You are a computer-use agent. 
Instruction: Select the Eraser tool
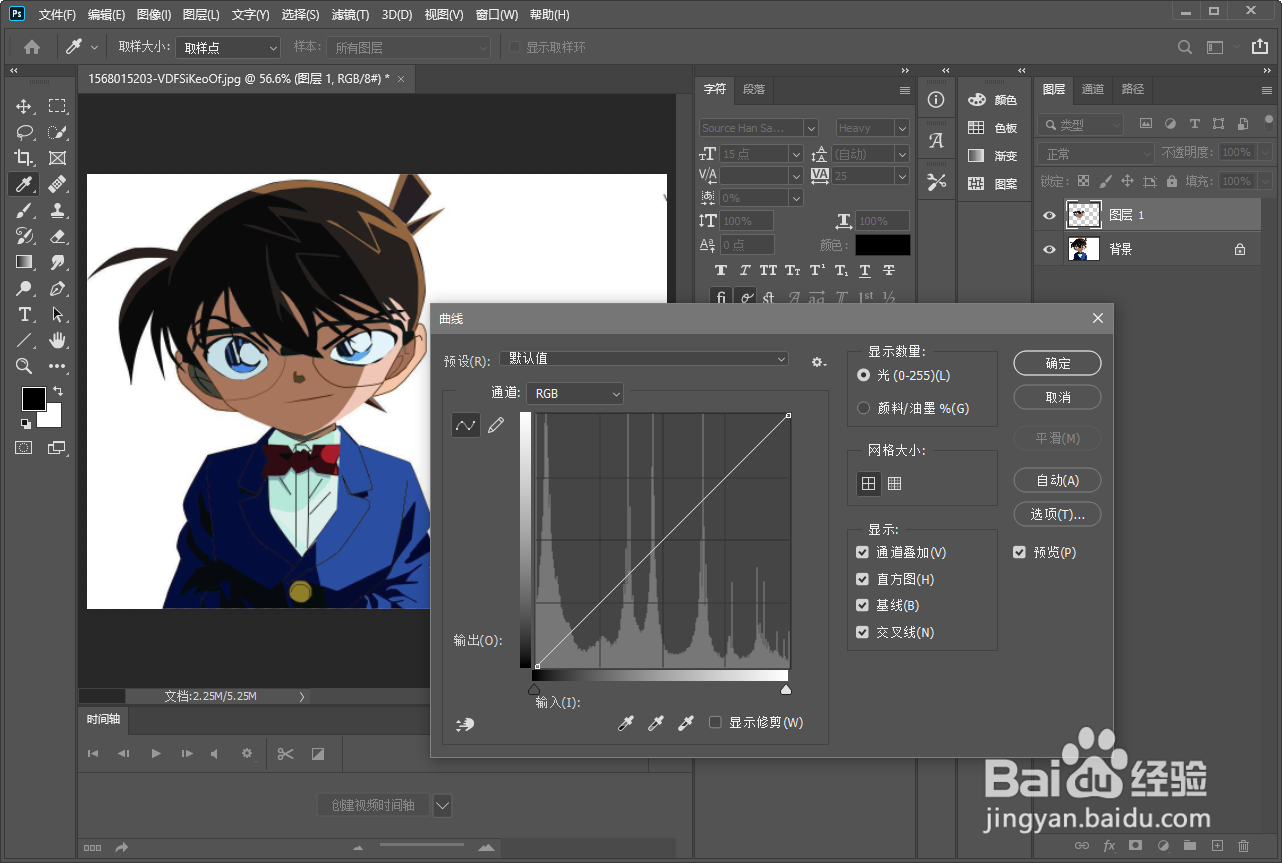[58, 236]
